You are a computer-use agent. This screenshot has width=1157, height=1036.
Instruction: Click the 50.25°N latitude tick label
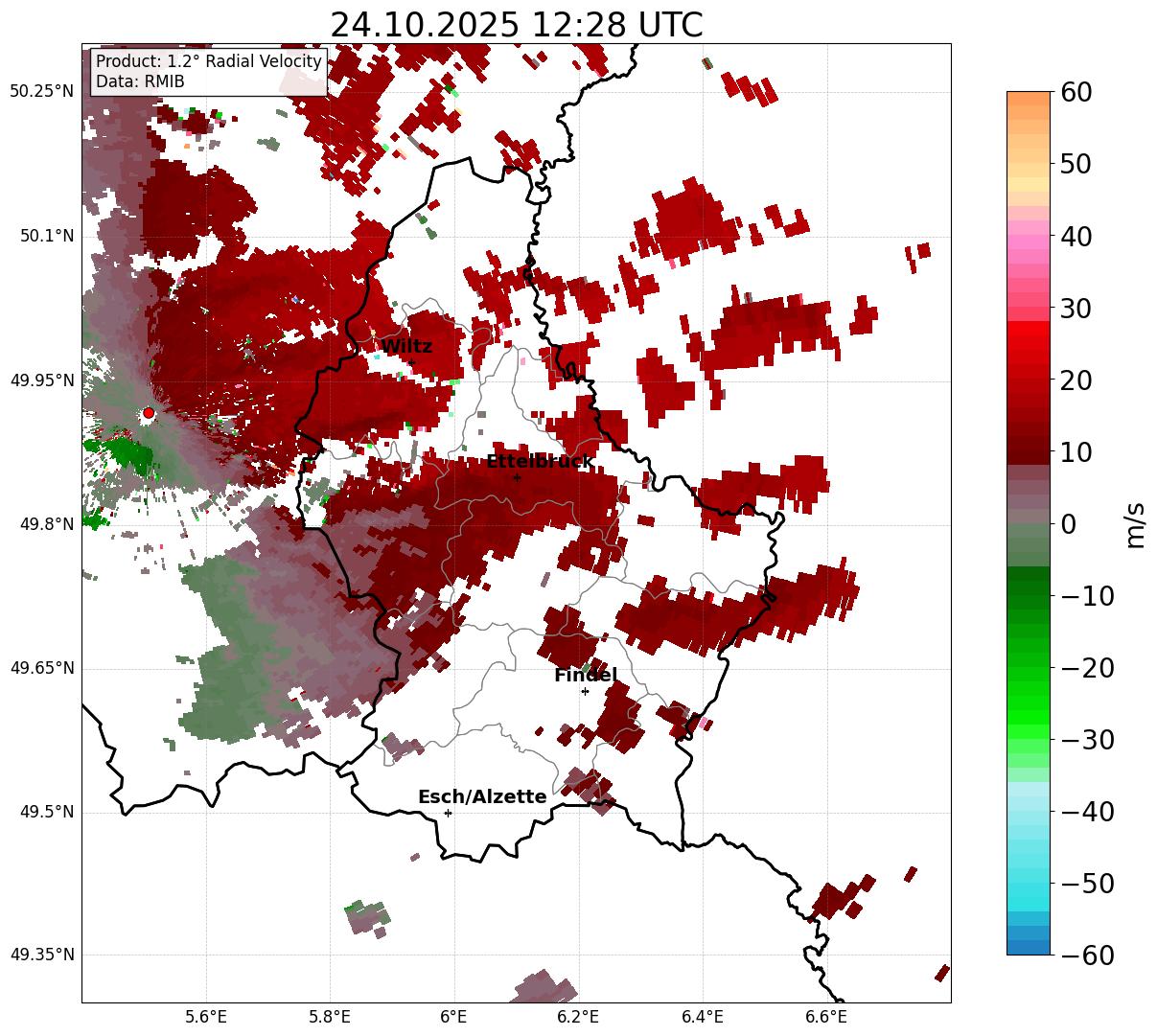(x=42, y=92)
